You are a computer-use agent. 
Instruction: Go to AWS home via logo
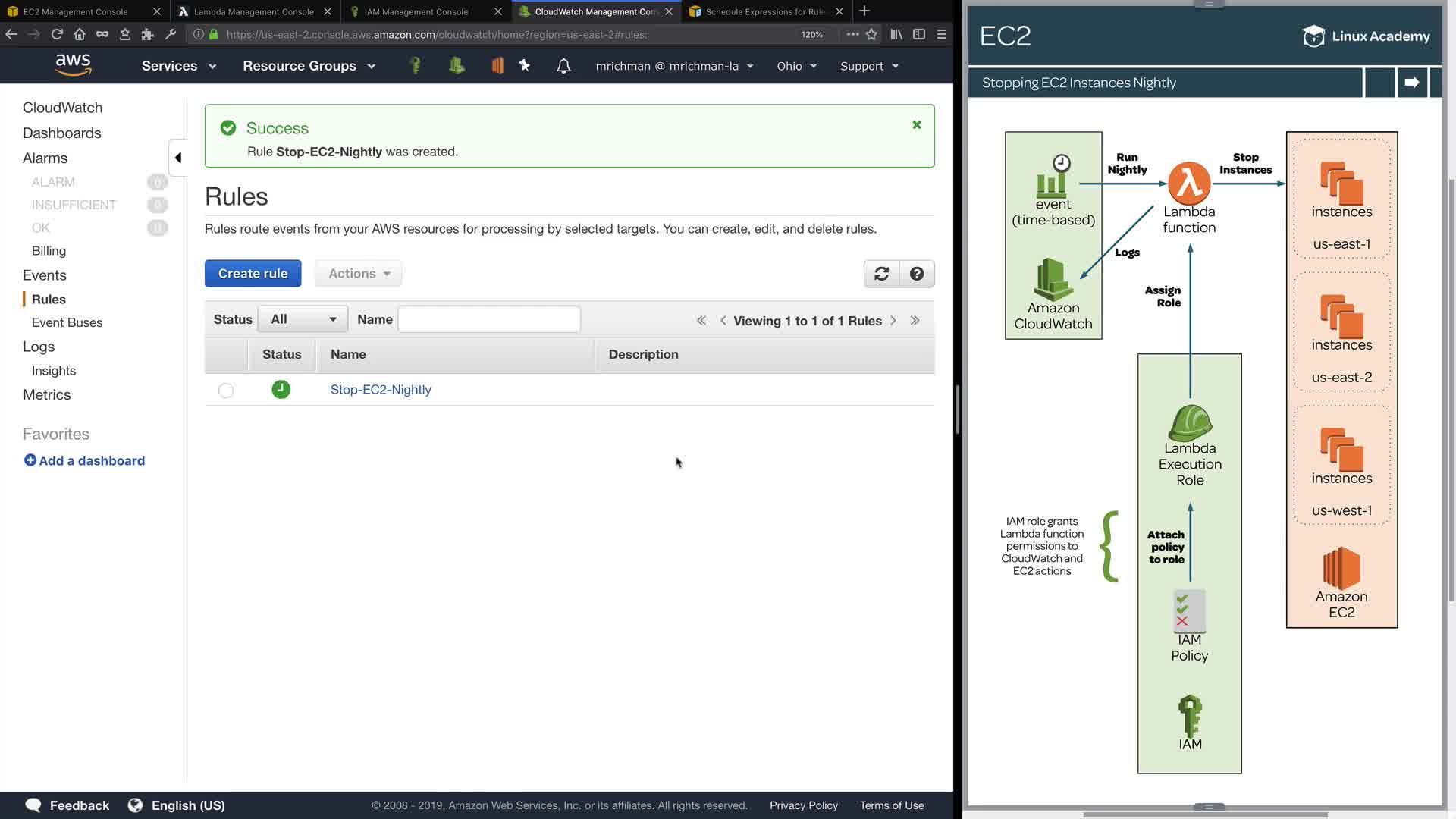point(73,65)
